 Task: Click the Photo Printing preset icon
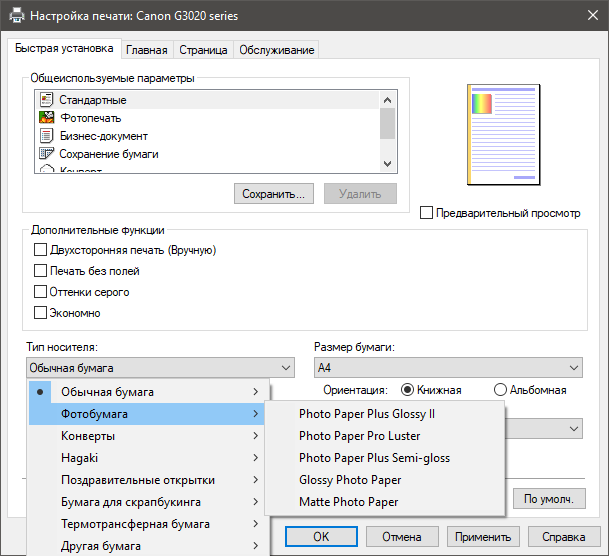coord(46,118)
